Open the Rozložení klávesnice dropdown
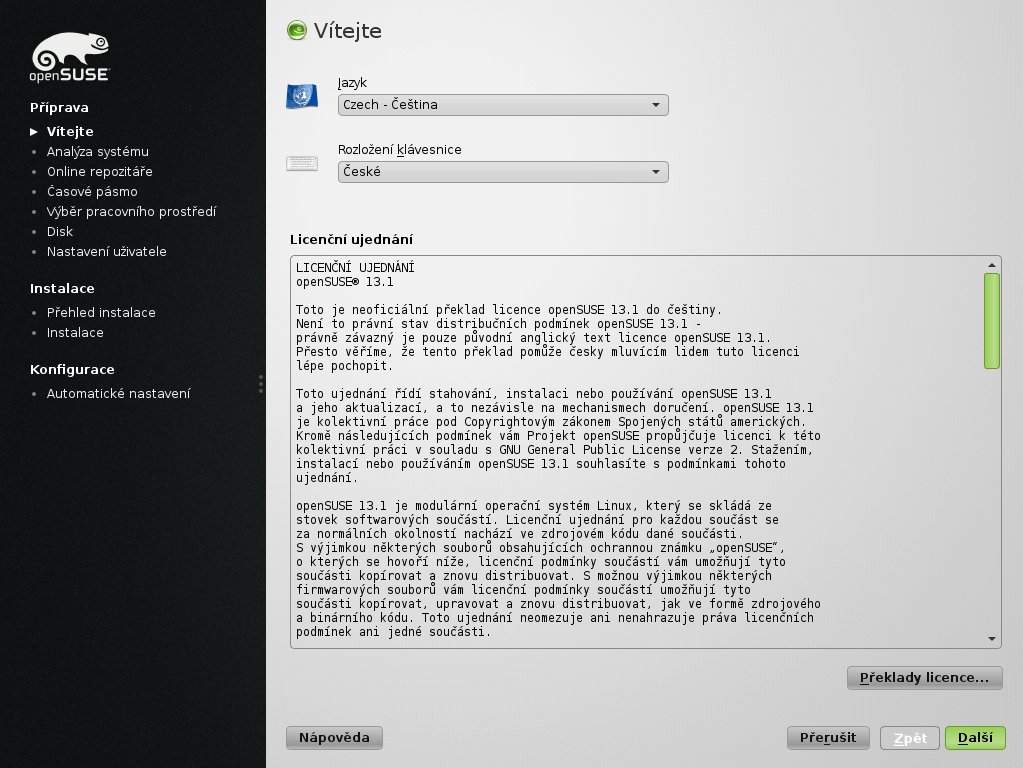The height and width of the screenshot is (768, 1023). [x=503, y=172]
